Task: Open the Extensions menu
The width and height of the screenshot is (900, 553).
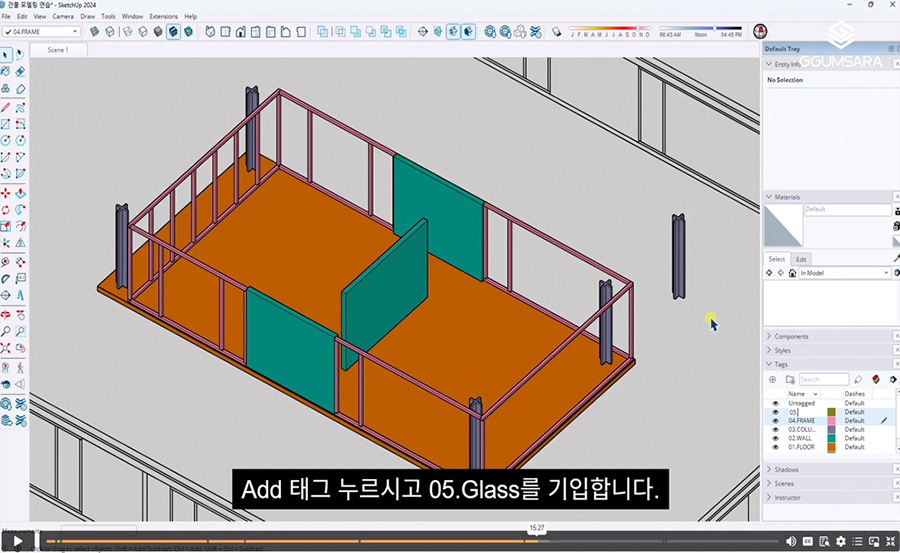Action: click(x=163, y=17)
